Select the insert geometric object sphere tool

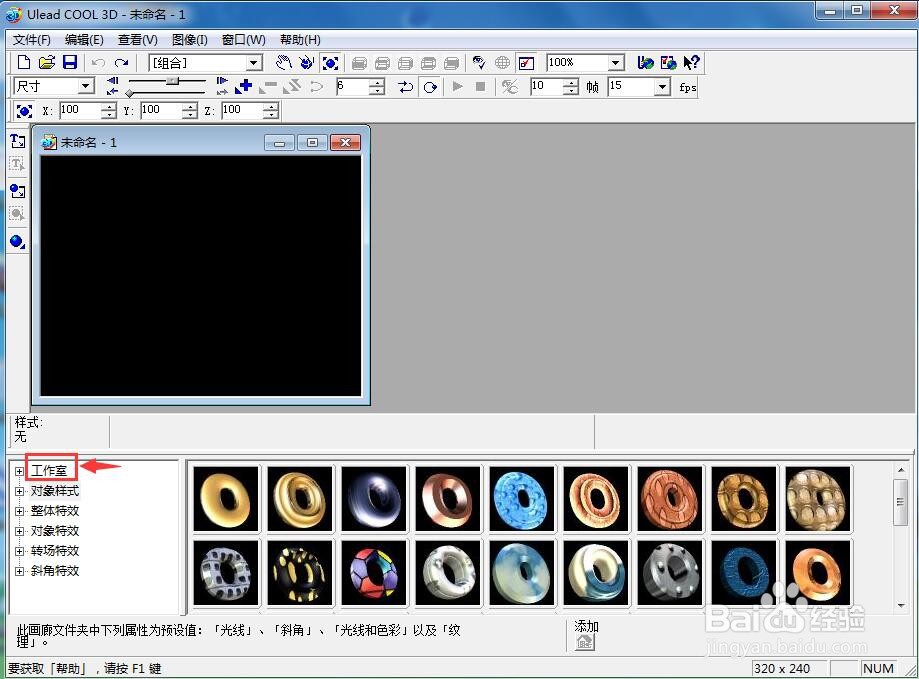coord(18,241)
